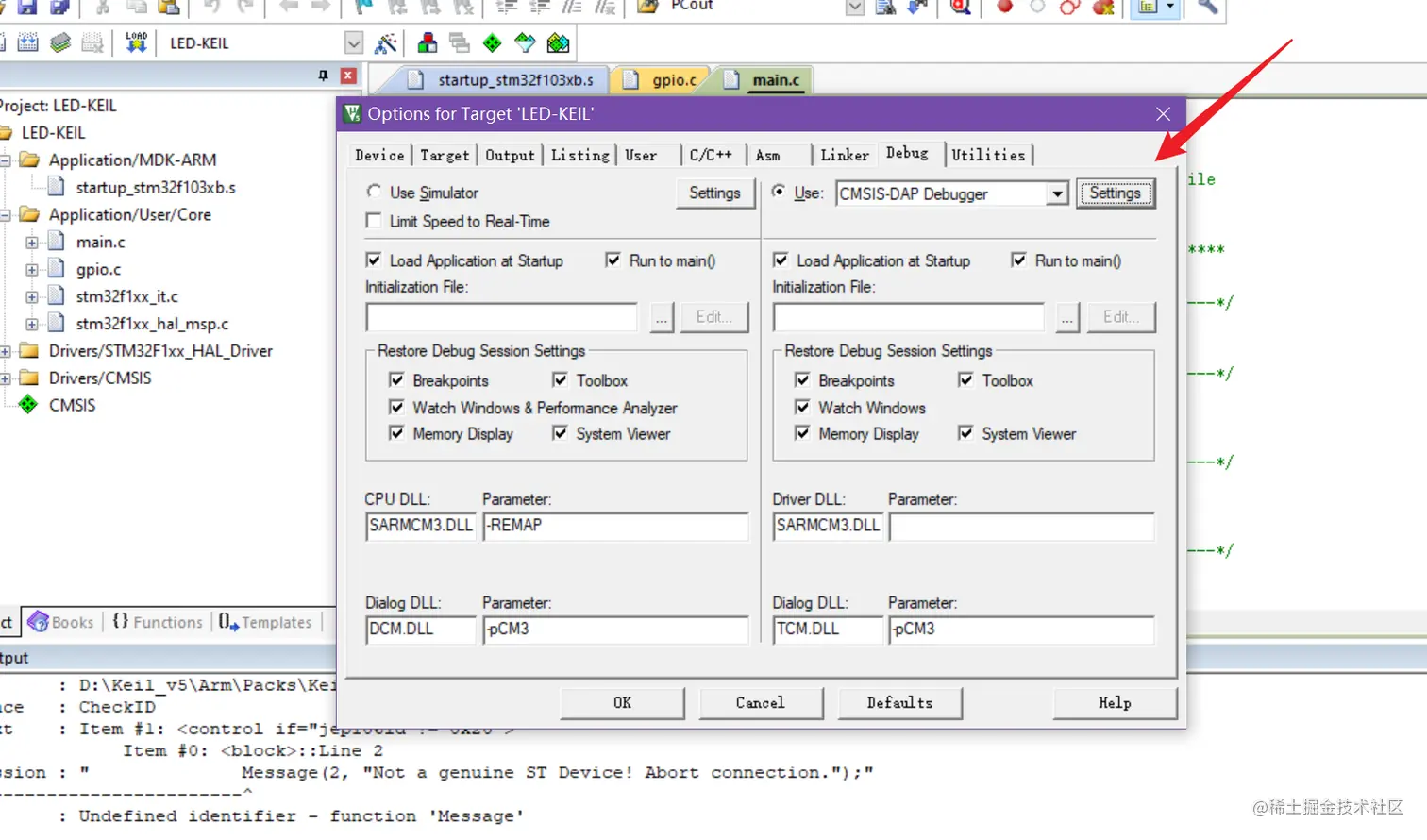Image resolution: width=1427 pixels, height=840 pixels.
Task: Toggle debugger Load Application at Startup checkbox
Action: point(781,260)
